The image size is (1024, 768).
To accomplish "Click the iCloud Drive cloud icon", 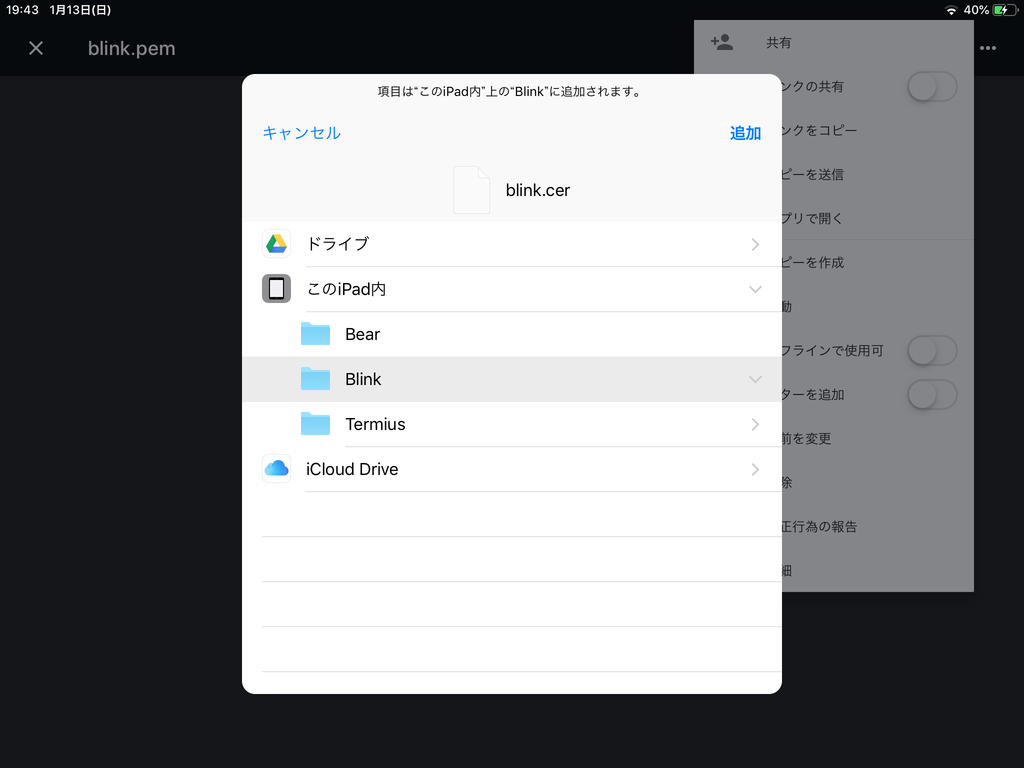I will [276, 468].
